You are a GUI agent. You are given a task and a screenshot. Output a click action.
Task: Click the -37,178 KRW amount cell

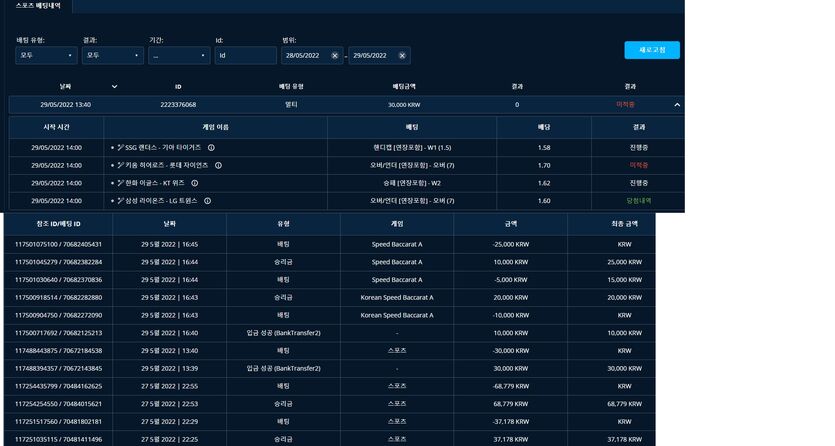point(510,422)
